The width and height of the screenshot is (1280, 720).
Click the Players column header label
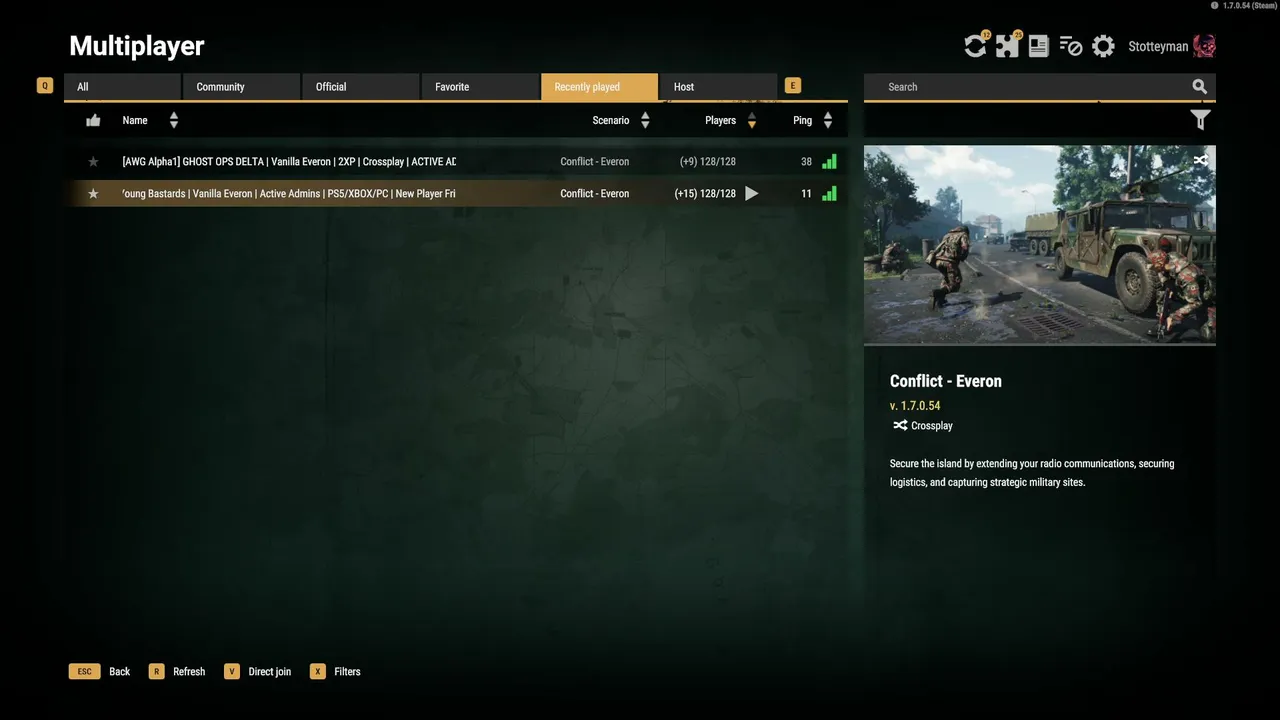[720, 121]
